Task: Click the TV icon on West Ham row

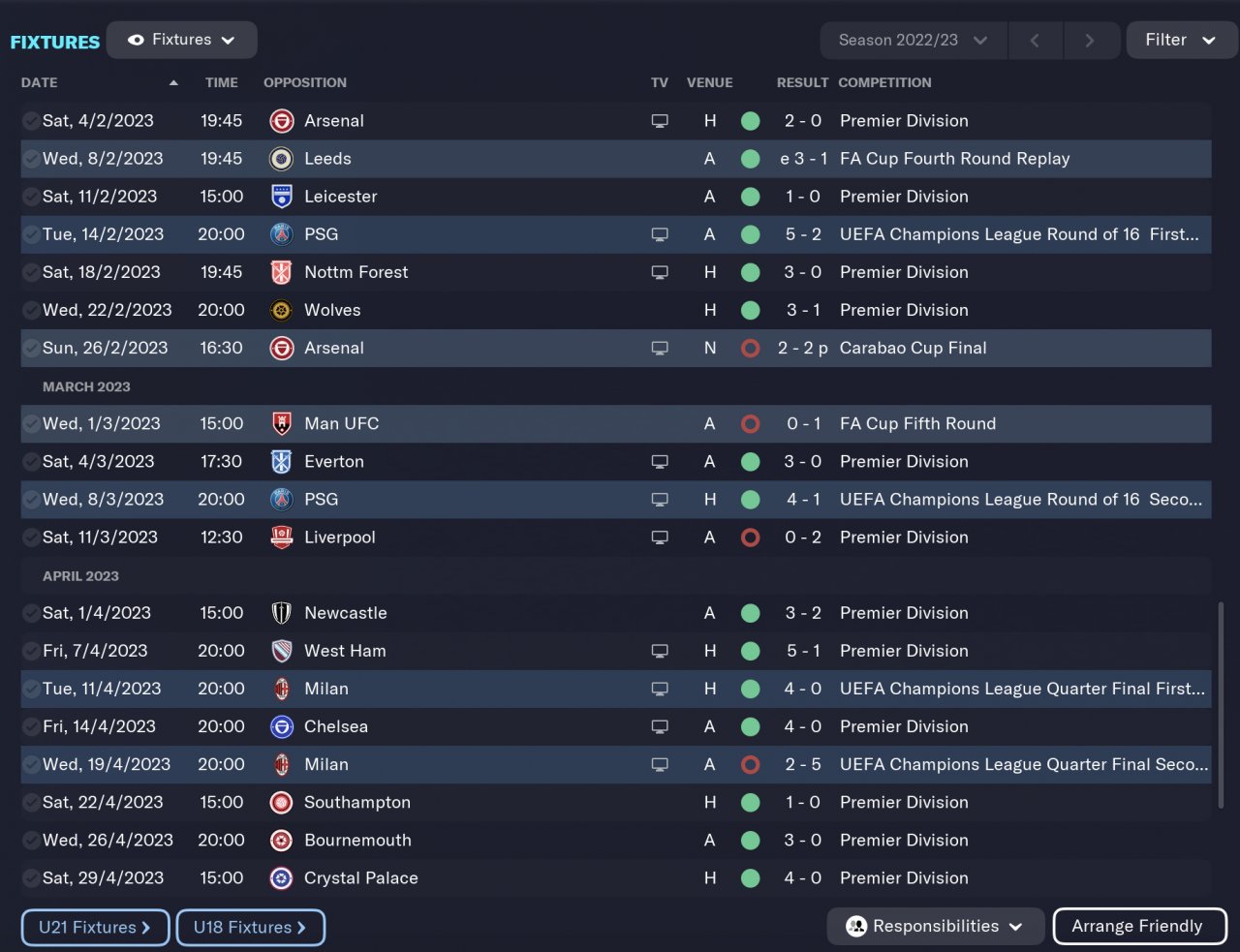Action: click(660, 651)
